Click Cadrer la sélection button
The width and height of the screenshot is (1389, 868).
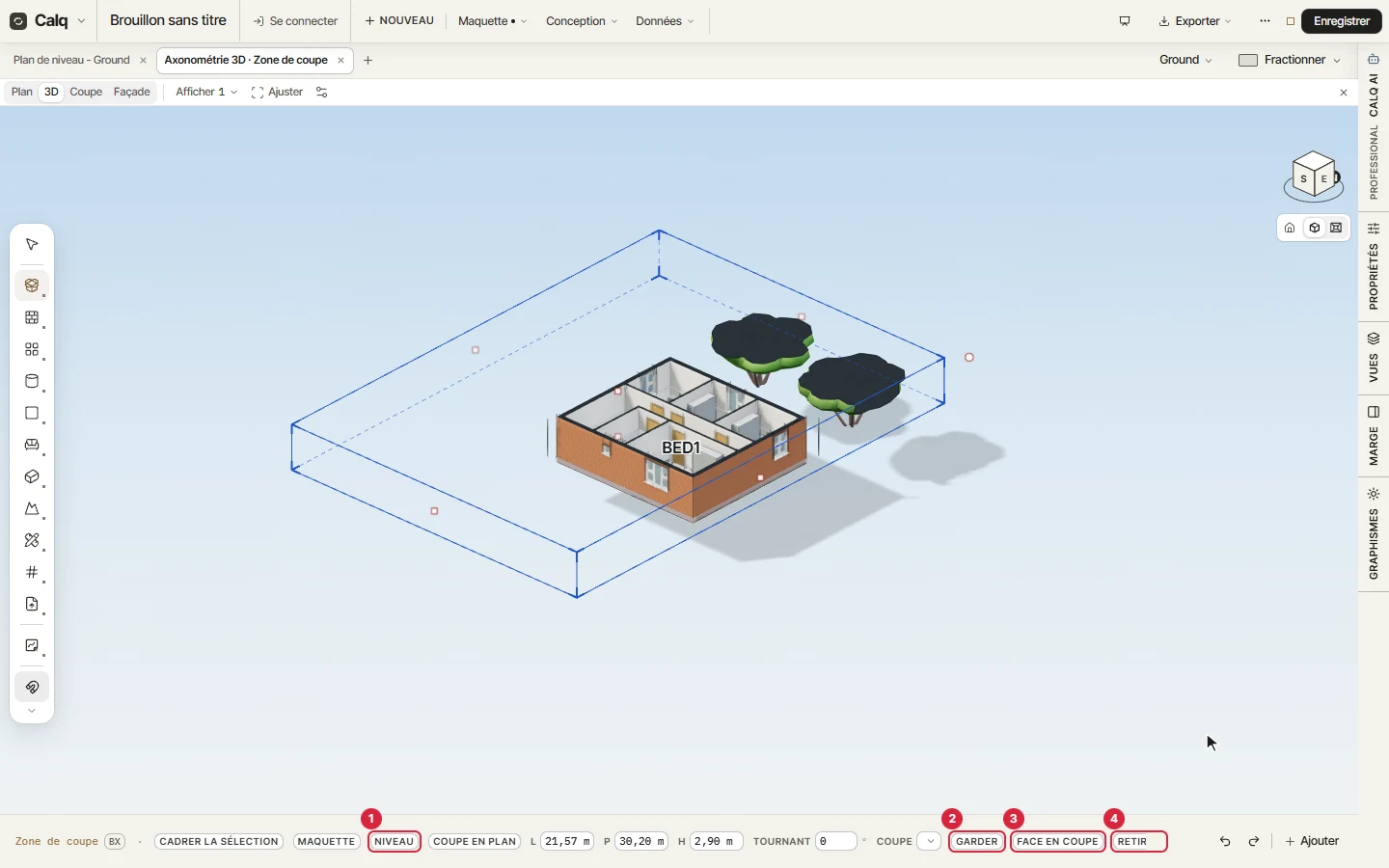[219, 841]
